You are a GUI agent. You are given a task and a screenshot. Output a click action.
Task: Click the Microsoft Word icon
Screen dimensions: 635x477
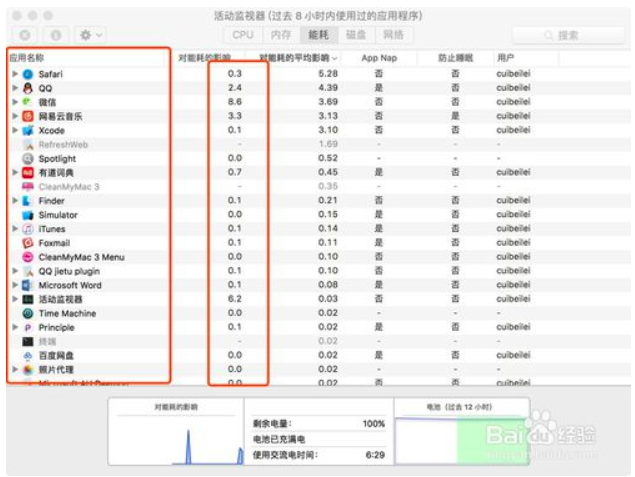point(28,285)
